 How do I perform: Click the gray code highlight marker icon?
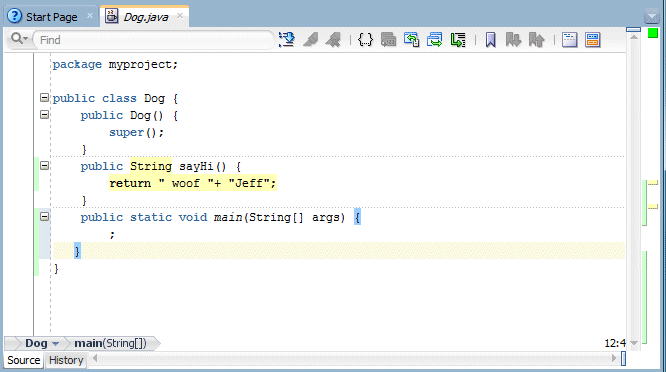(x=310, y=40)
